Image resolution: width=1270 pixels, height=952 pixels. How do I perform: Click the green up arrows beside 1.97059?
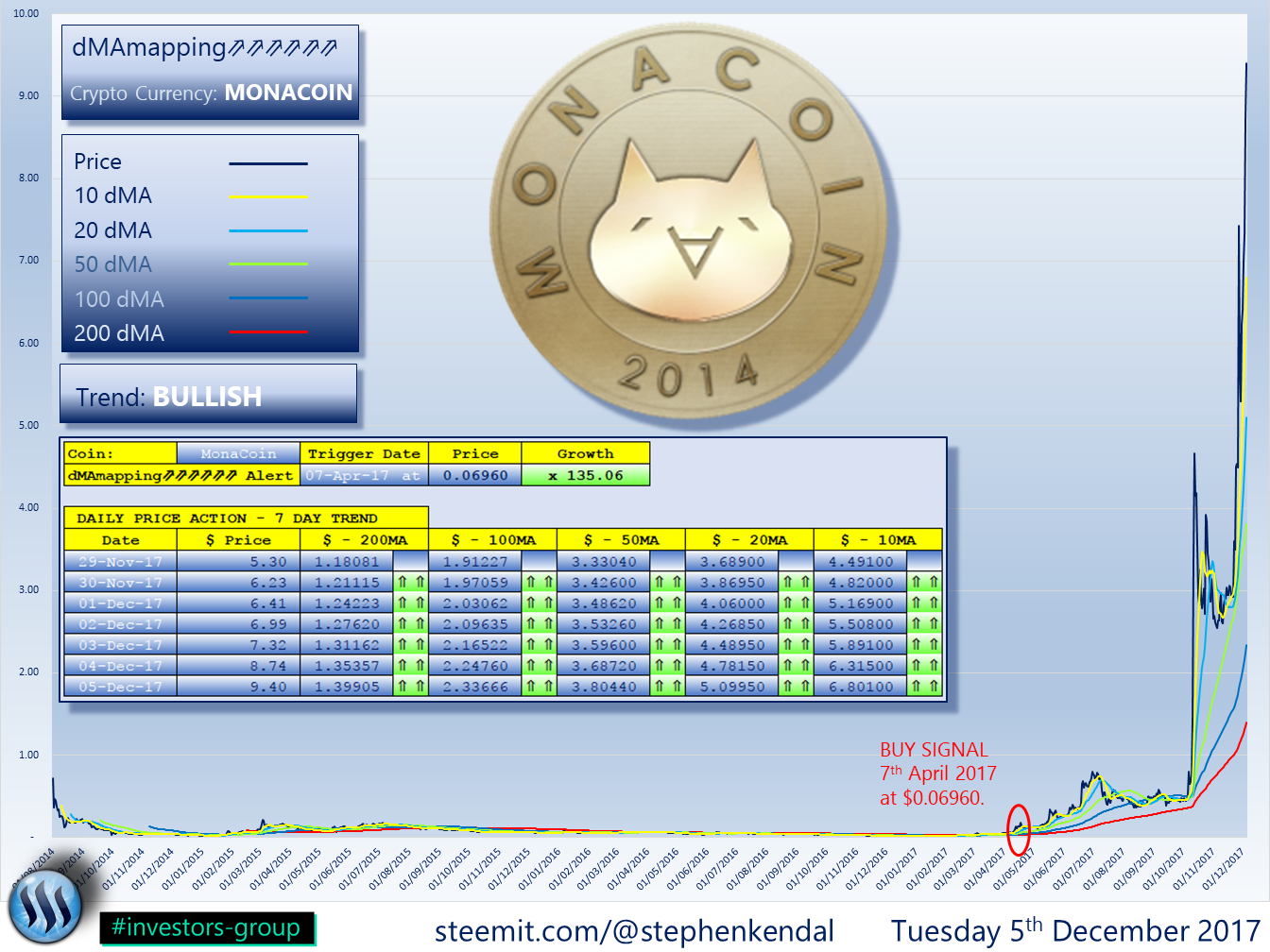[539, 583]
